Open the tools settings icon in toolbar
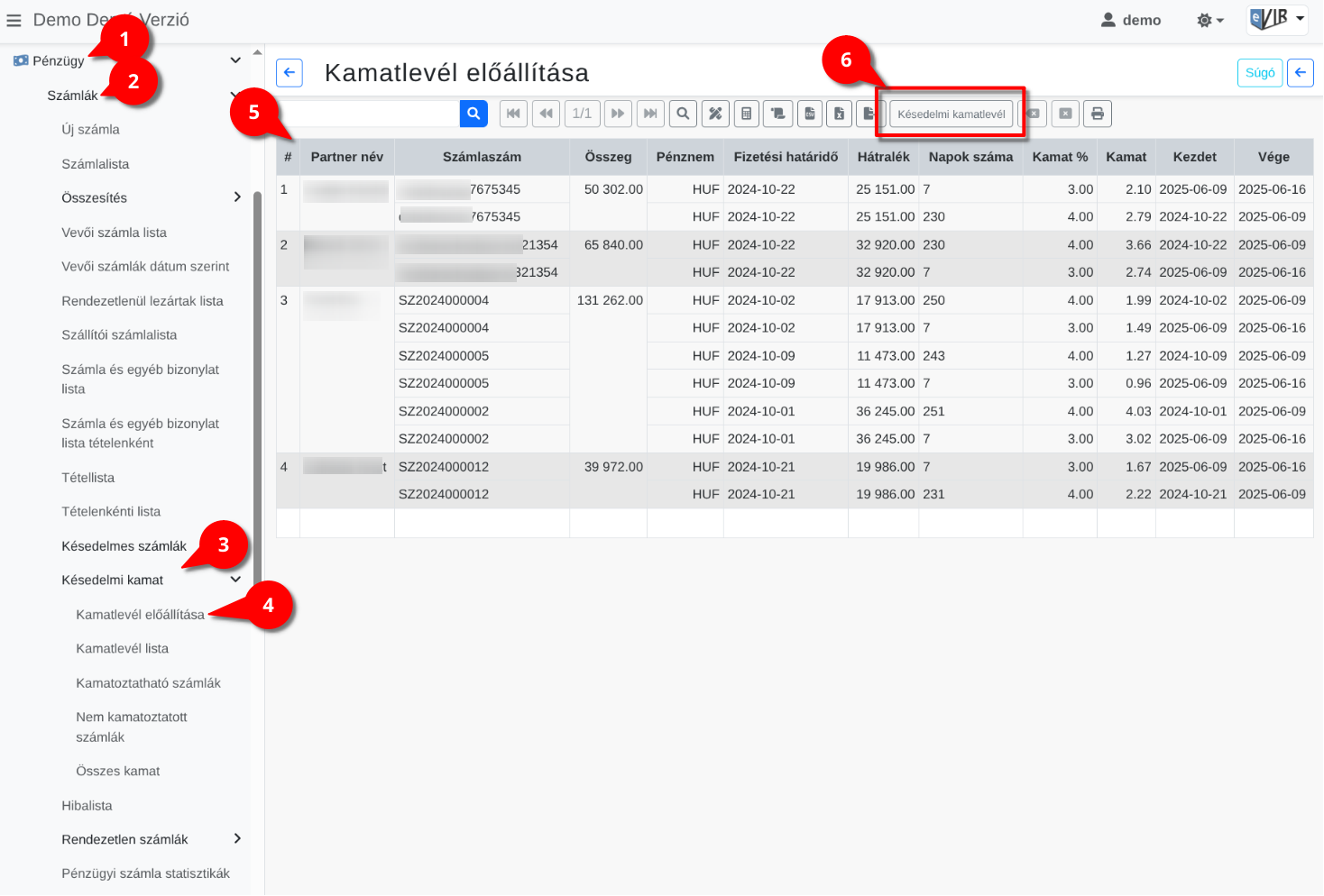This screenshot has width=1324, height=896. point(715,114)
